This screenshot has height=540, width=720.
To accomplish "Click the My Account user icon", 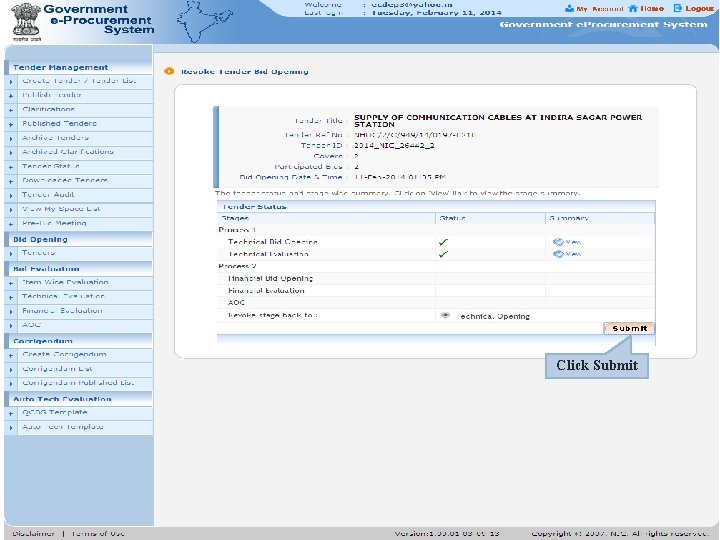I will (x=569, y=9).
